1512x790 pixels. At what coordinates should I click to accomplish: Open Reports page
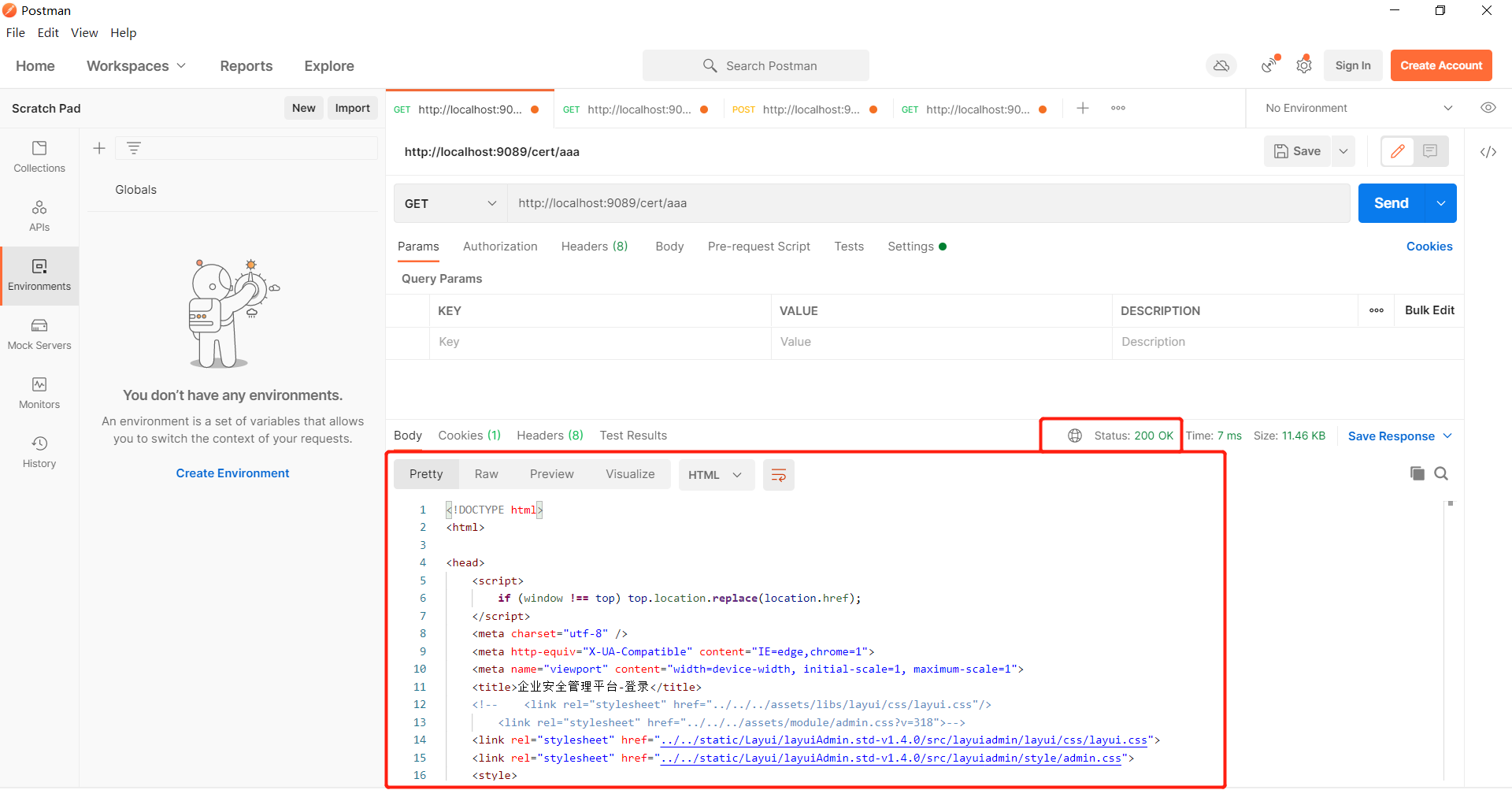[246, 65]
